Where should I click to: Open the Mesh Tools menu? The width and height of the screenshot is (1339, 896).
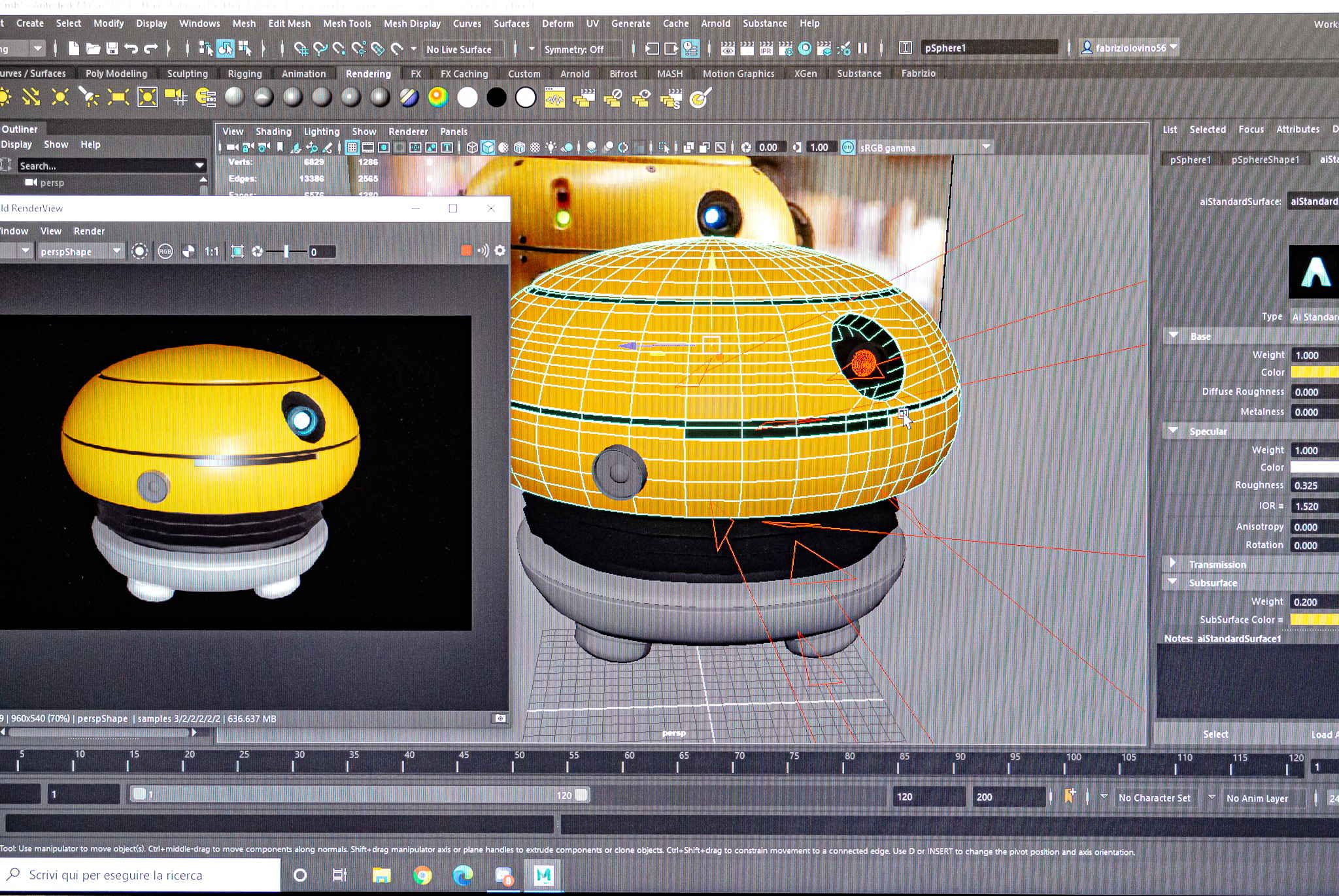click(347, 24)
